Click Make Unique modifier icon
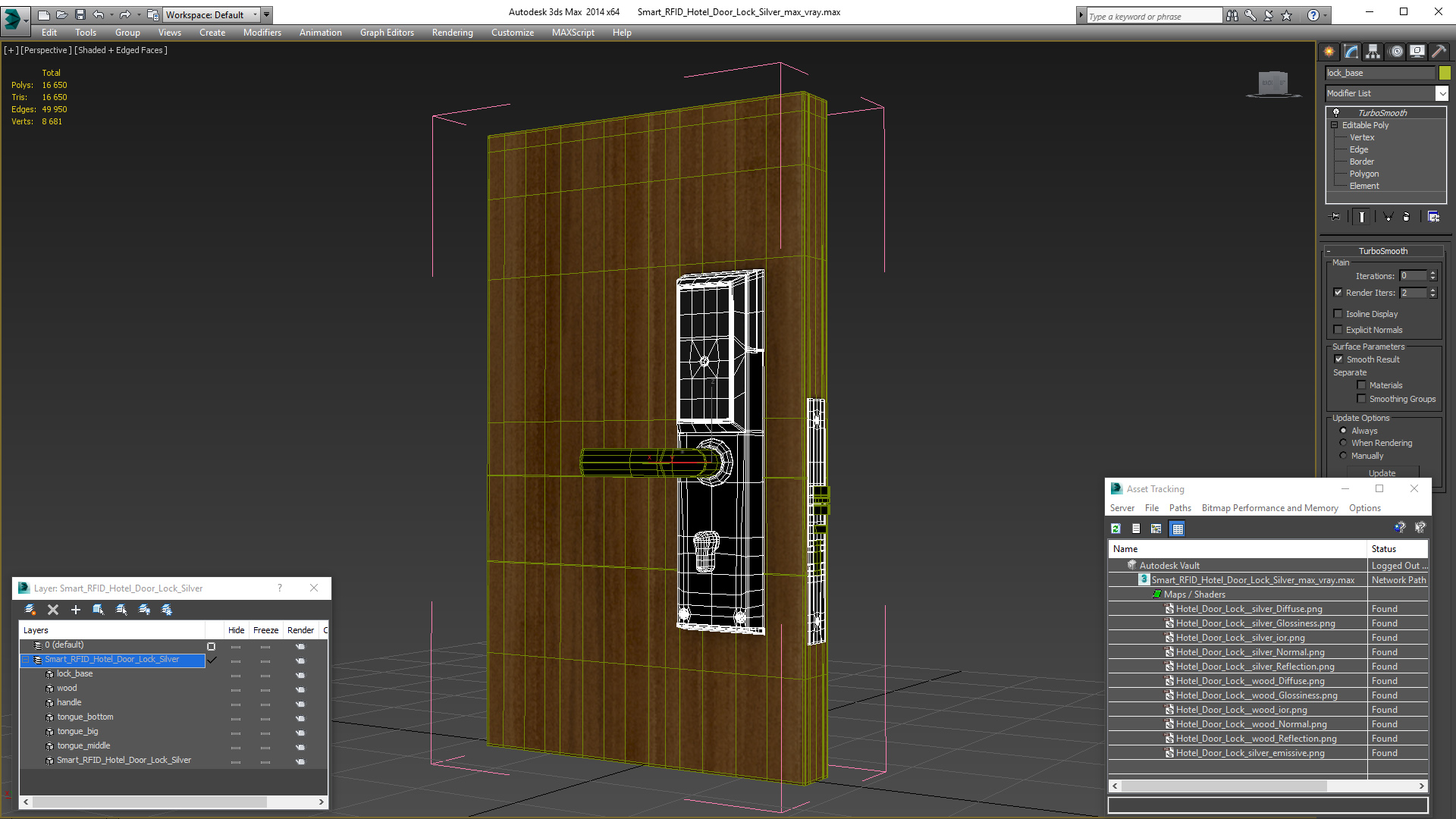This screenshot has height=819, width=1456. [1389, 217]
